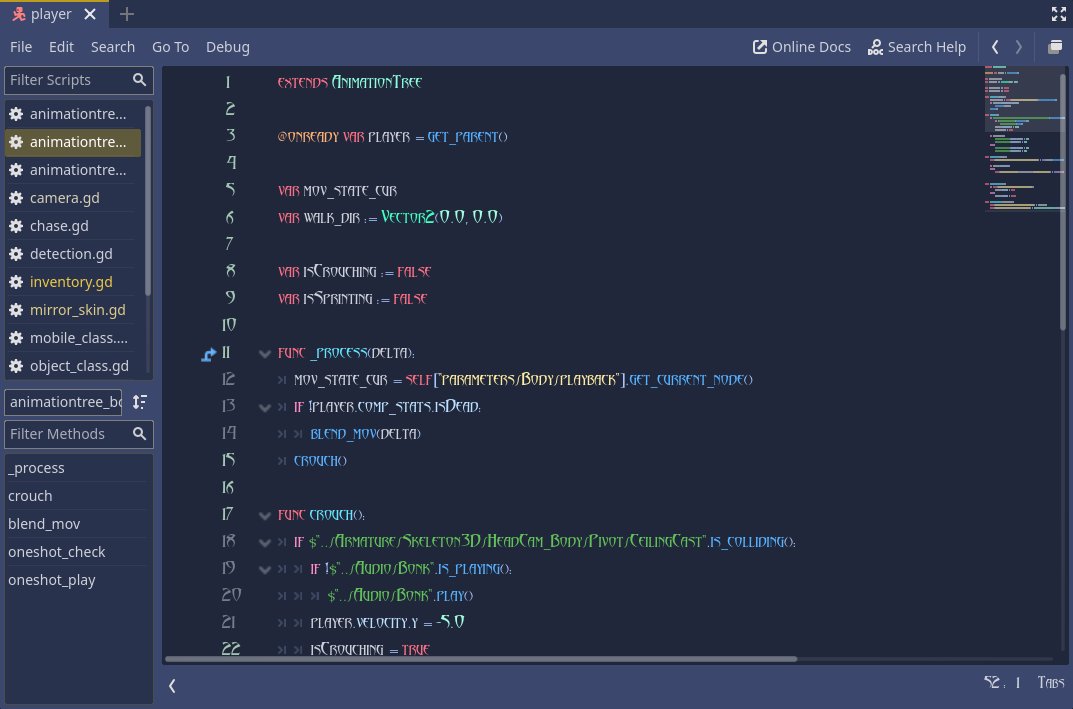The height and width of the screenshot is (709, 1073).
Task: Open the Go To menu
Action: pyautogui.click(x=170, y=47)
